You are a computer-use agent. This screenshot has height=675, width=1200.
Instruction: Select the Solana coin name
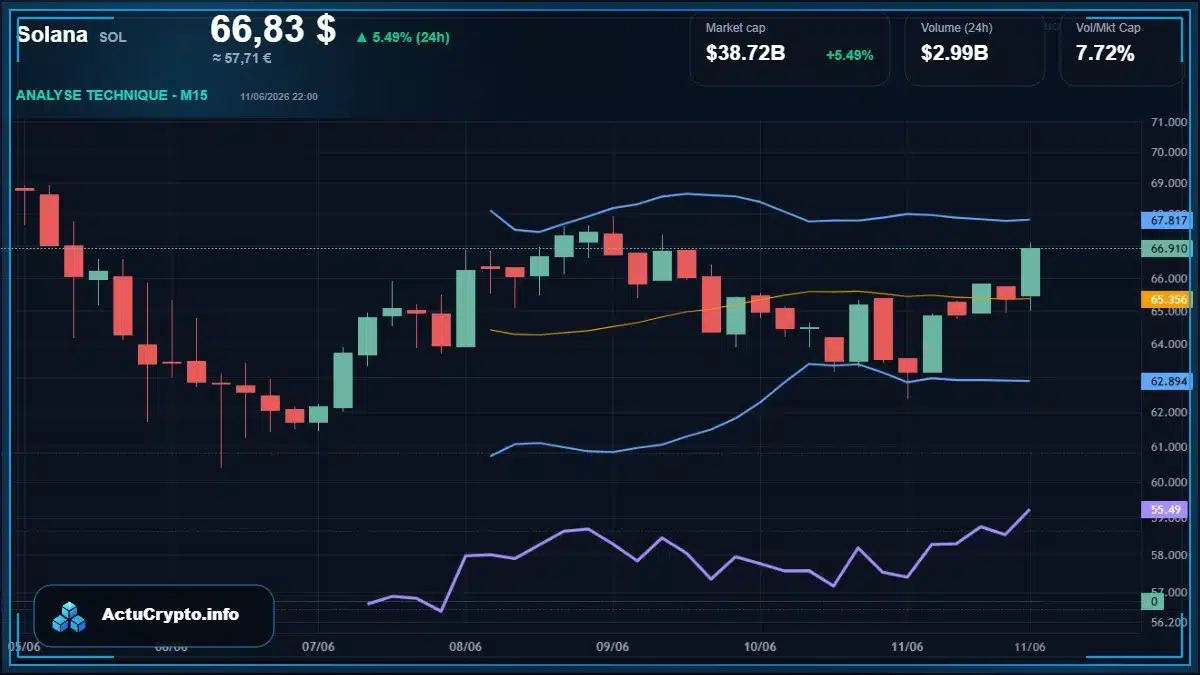pos(52,35)
